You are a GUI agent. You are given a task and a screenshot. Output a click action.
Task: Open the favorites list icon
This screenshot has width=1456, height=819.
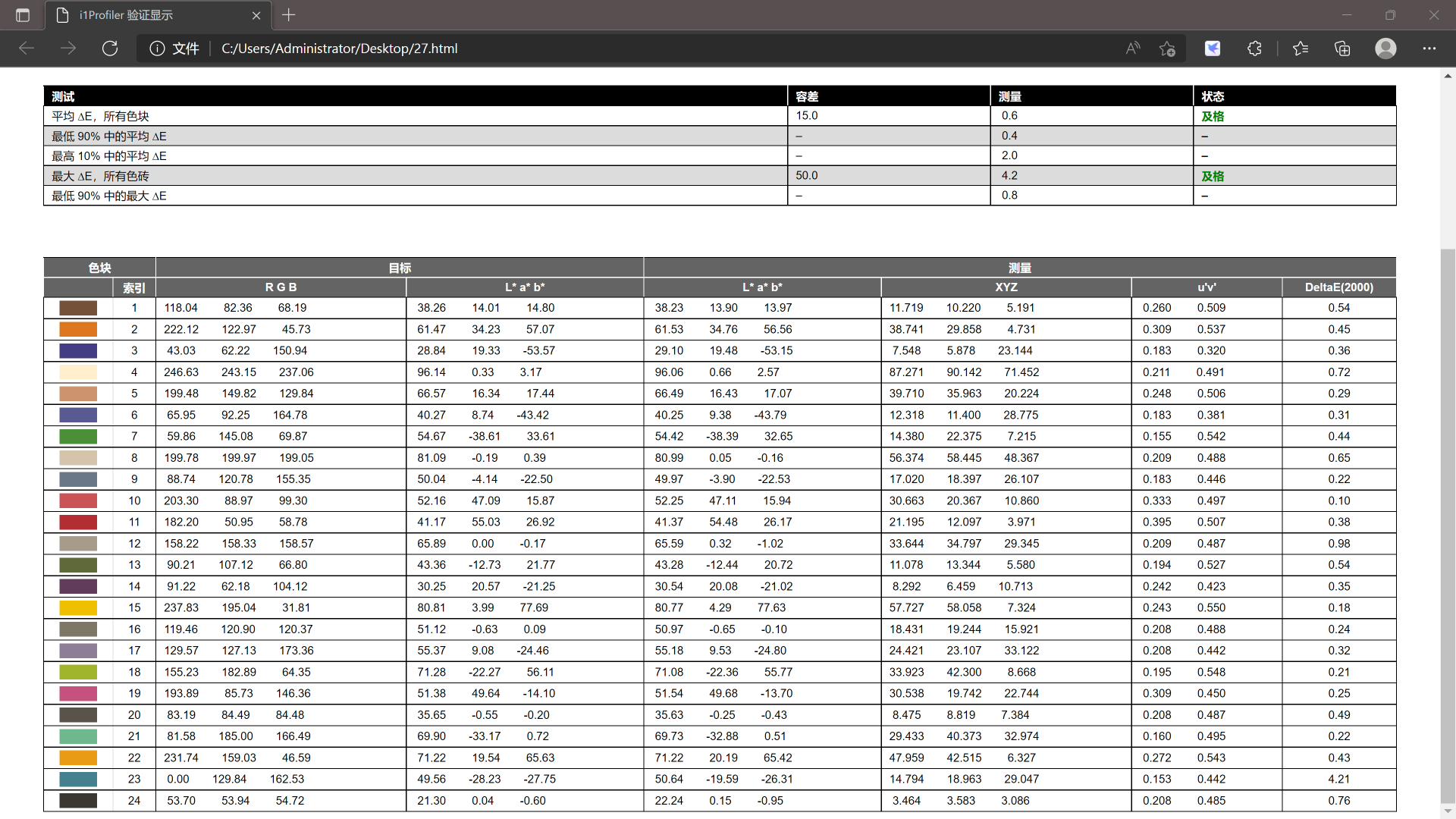pos(1301,49)
